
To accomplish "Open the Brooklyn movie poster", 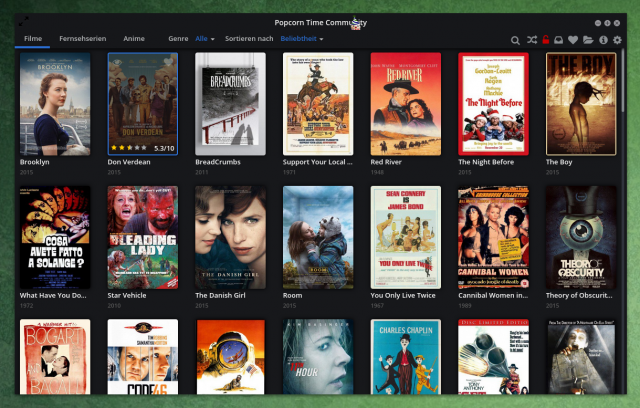I will point(55,104).
